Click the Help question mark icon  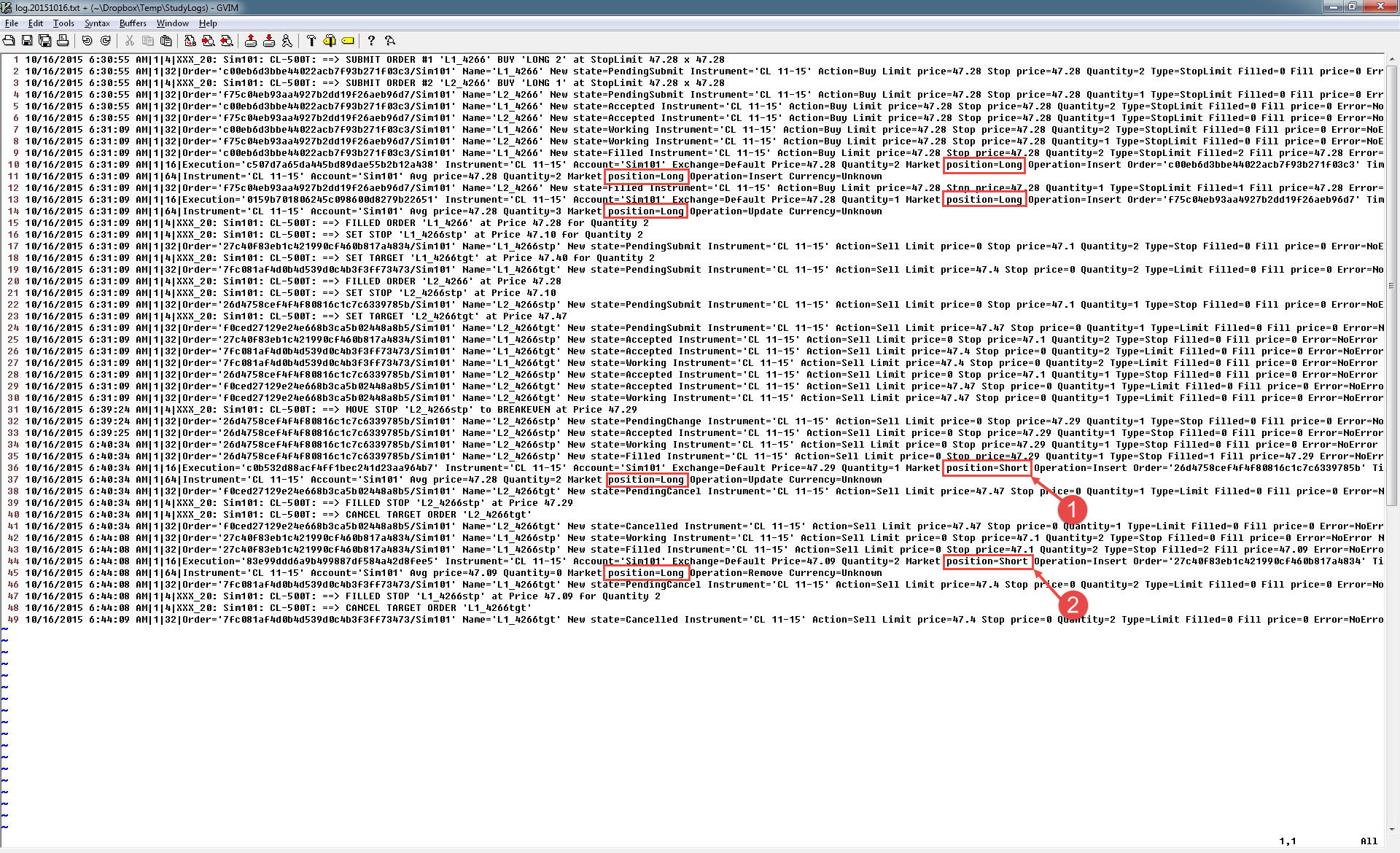[371, 41]
